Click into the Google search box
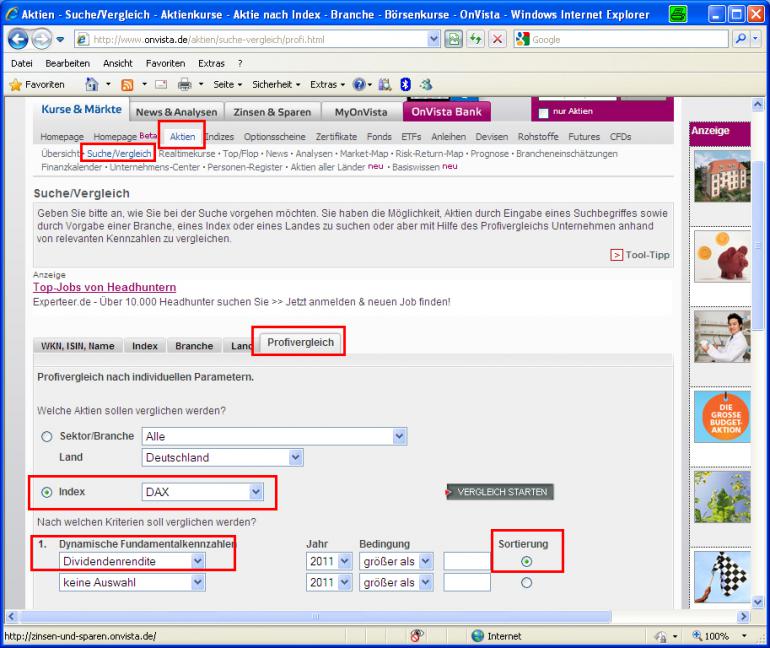Screen dimensions: 770x648 pos(629,39)
